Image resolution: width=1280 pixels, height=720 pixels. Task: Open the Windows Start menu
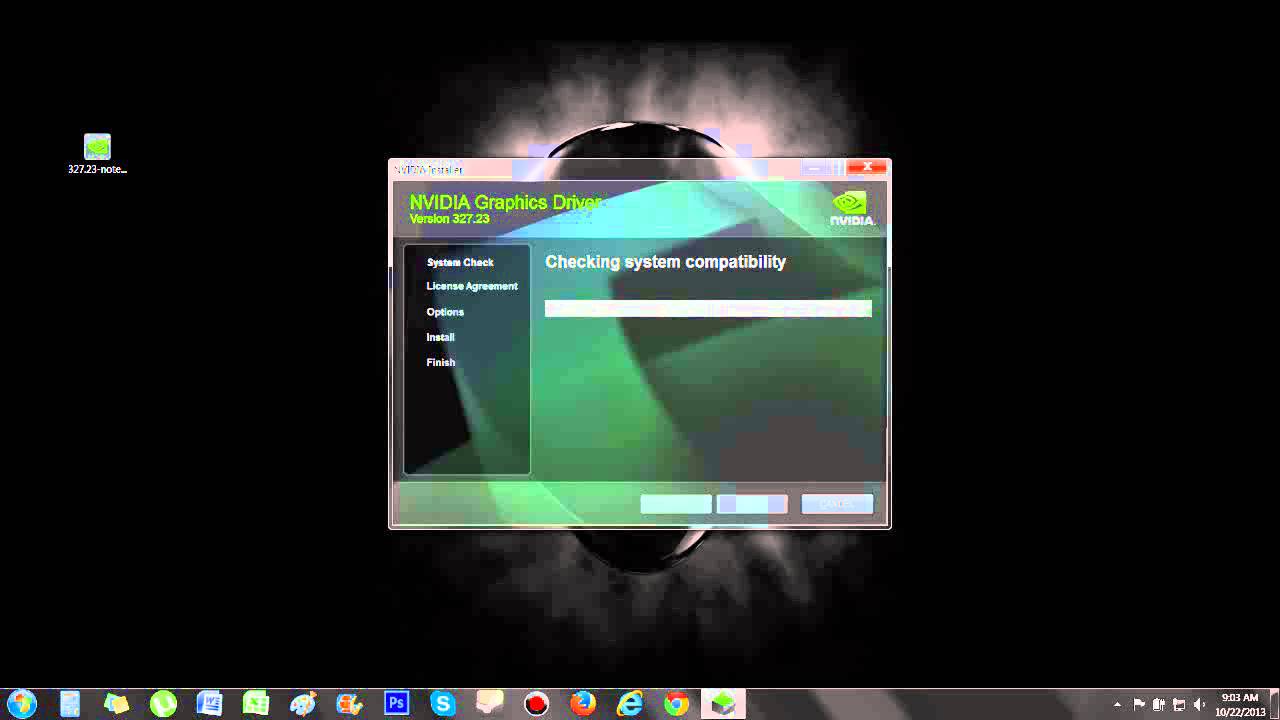[22, 703]
